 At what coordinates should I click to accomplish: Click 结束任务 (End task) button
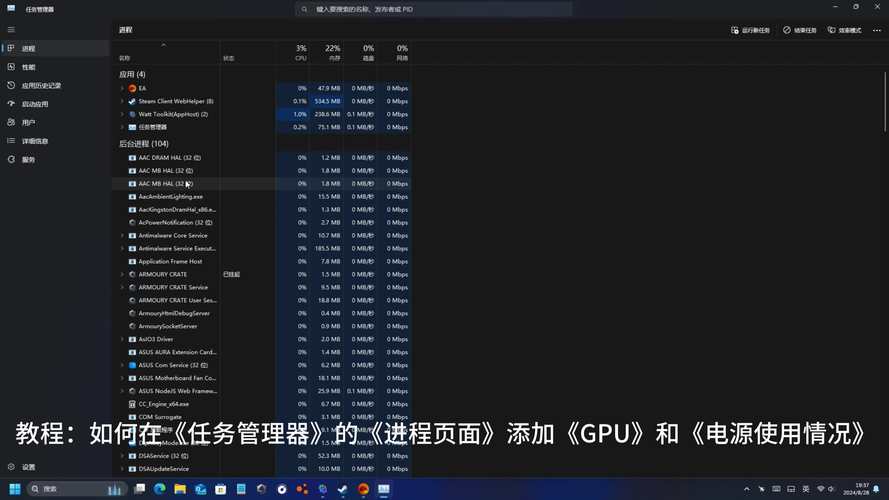[799, 30]
